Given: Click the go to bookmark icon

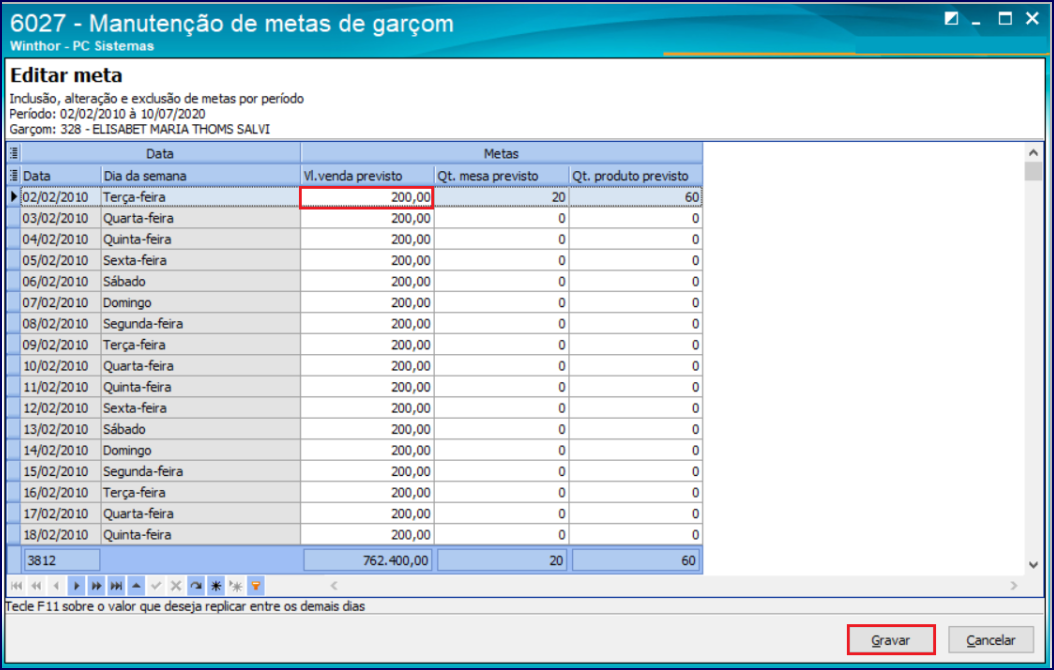Looking at the screenshot, I should (236, 586).
